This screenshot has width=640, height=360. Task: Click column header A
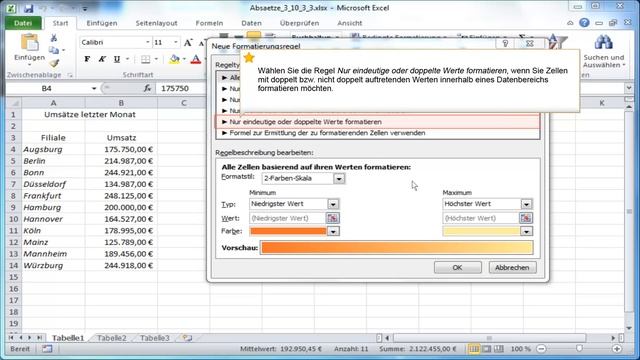click(x=53, y=103)
